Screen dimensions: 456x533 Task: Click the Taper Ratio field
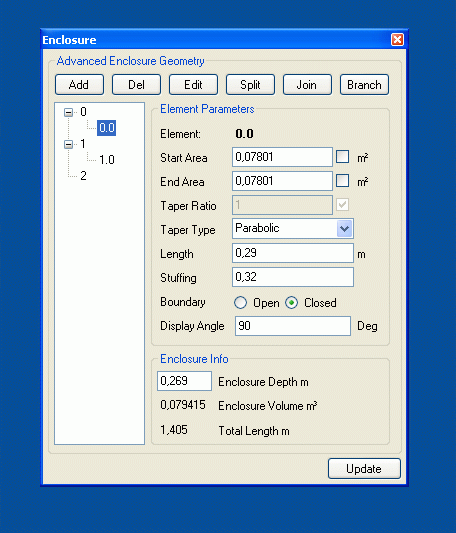pos(282,205)
